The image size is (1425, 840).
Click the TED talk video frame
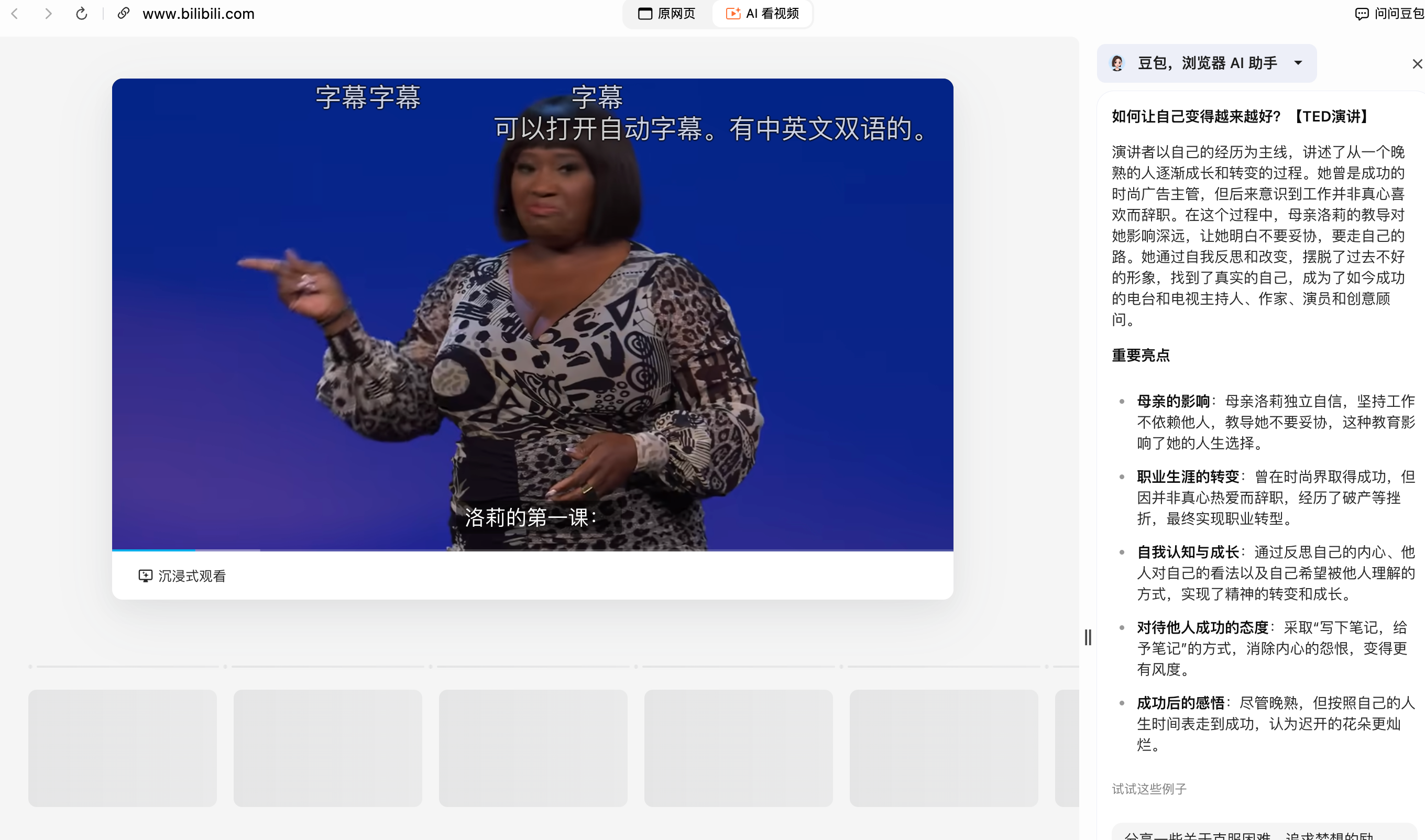[532, 314]
